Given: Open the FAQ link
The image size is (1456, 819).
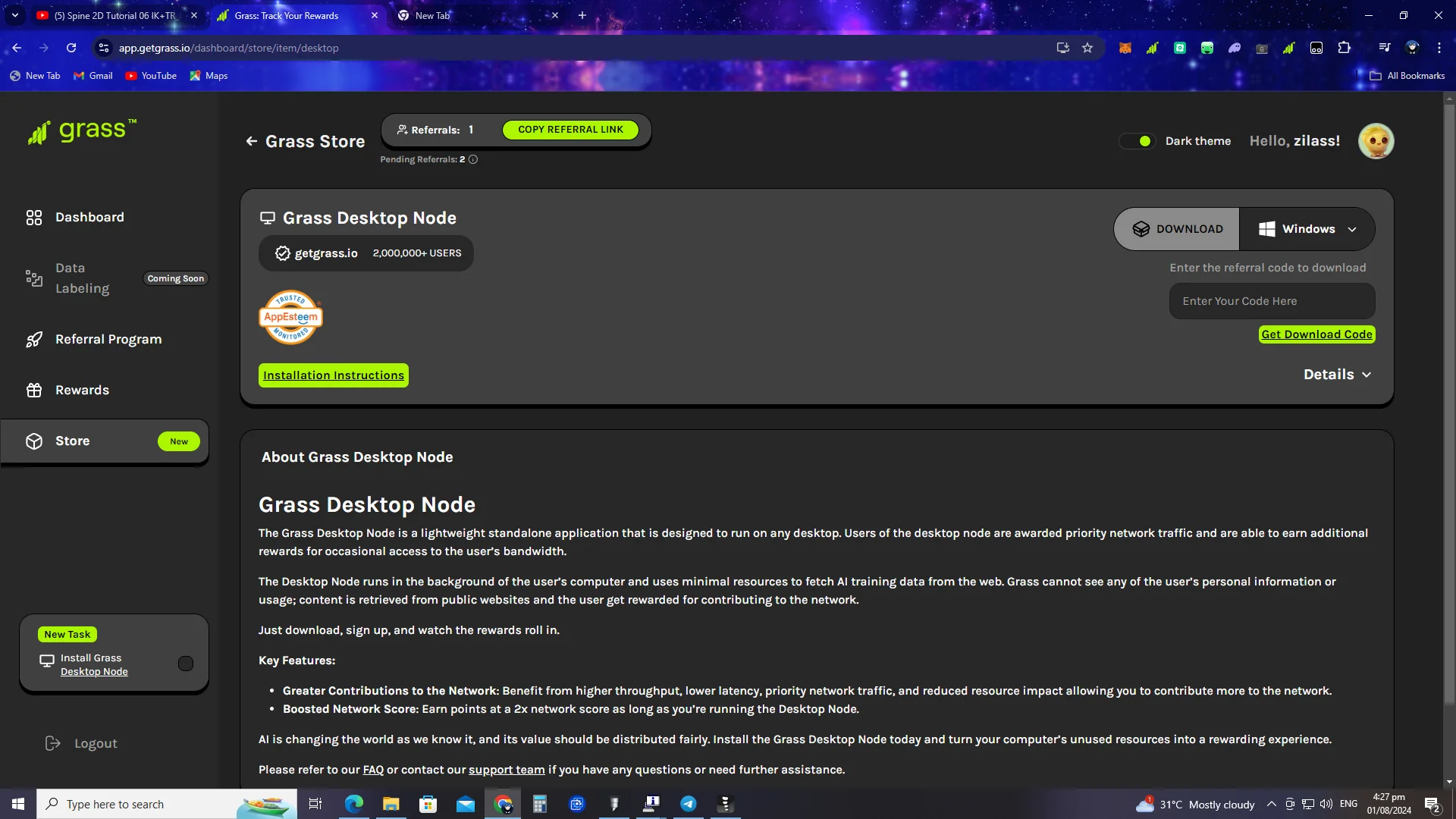Looking at the screenshot, I should tap(373, 770).
